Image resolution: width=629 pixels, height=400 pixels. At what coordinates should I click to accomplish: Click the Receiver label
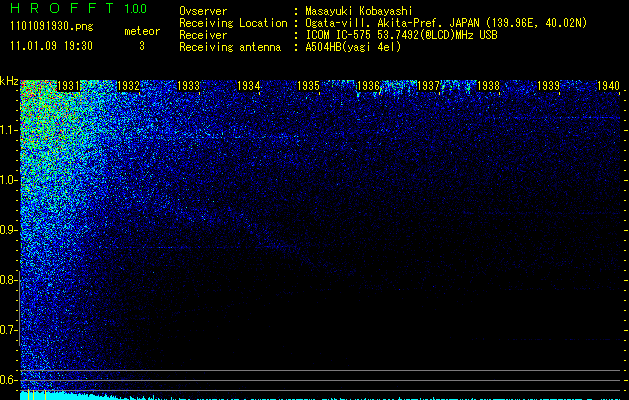click(203, 35)
